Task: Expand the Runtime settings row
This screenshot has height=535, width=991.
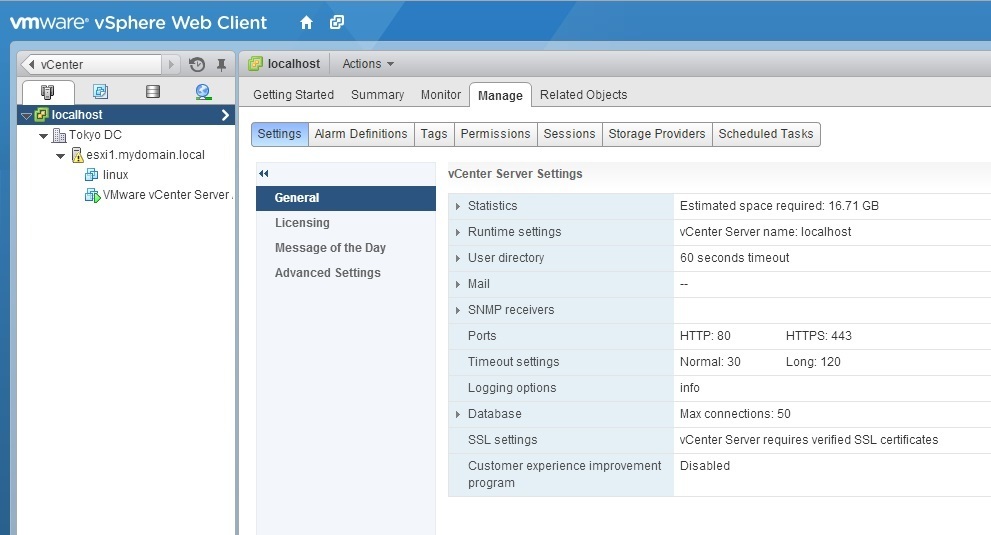Action: [x=458, y=232]
